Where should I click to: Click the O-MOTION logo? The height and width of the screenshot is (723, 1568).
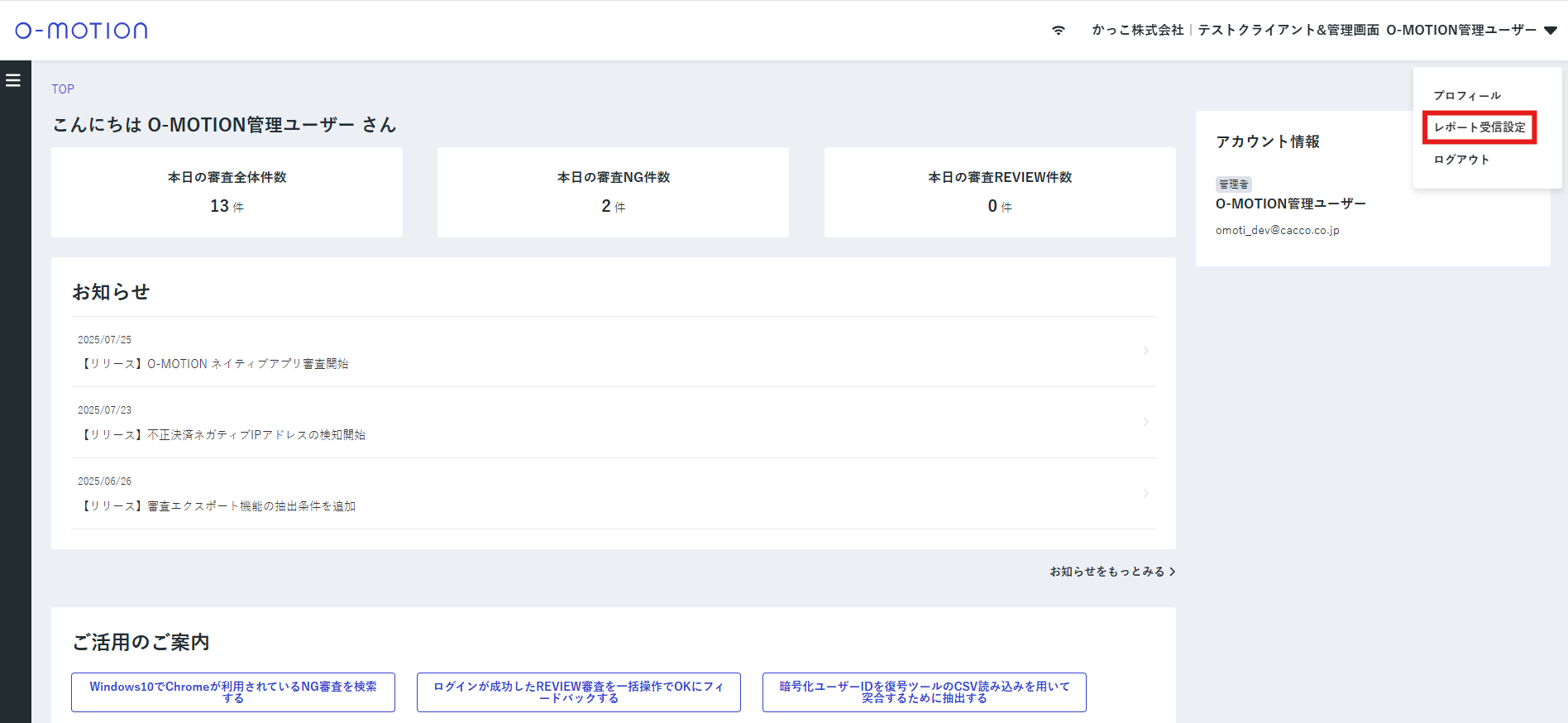pos(81,31)
